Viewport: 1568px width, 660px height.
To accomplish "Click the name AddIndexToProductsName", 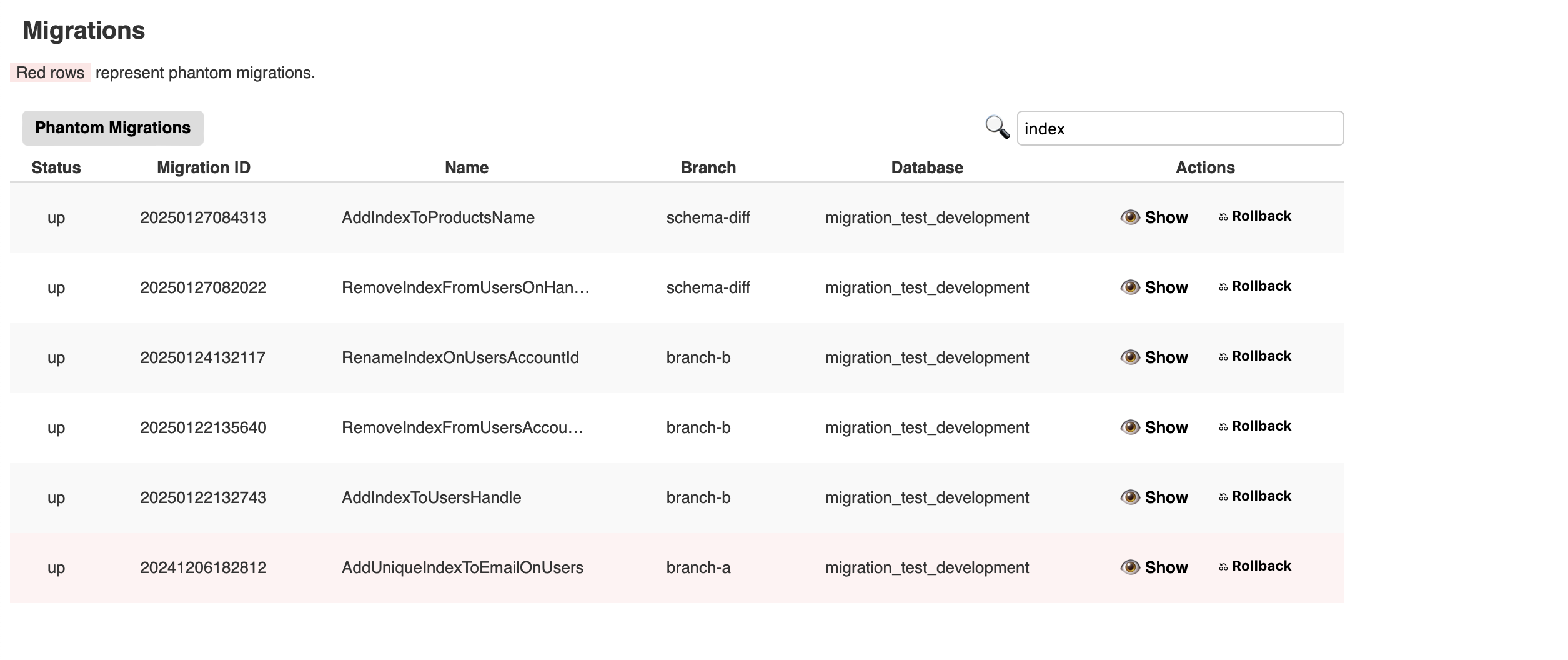I will pos(438,217).
